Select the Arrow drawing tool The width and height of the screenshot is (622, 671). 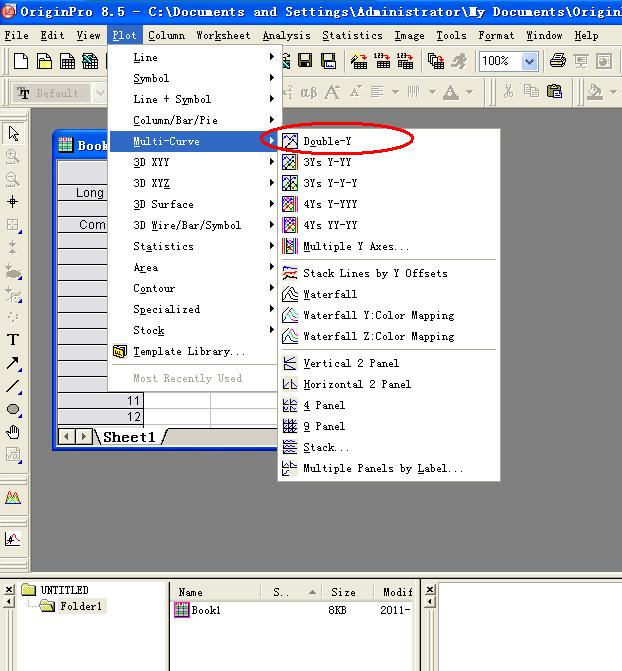pos(13,363)
